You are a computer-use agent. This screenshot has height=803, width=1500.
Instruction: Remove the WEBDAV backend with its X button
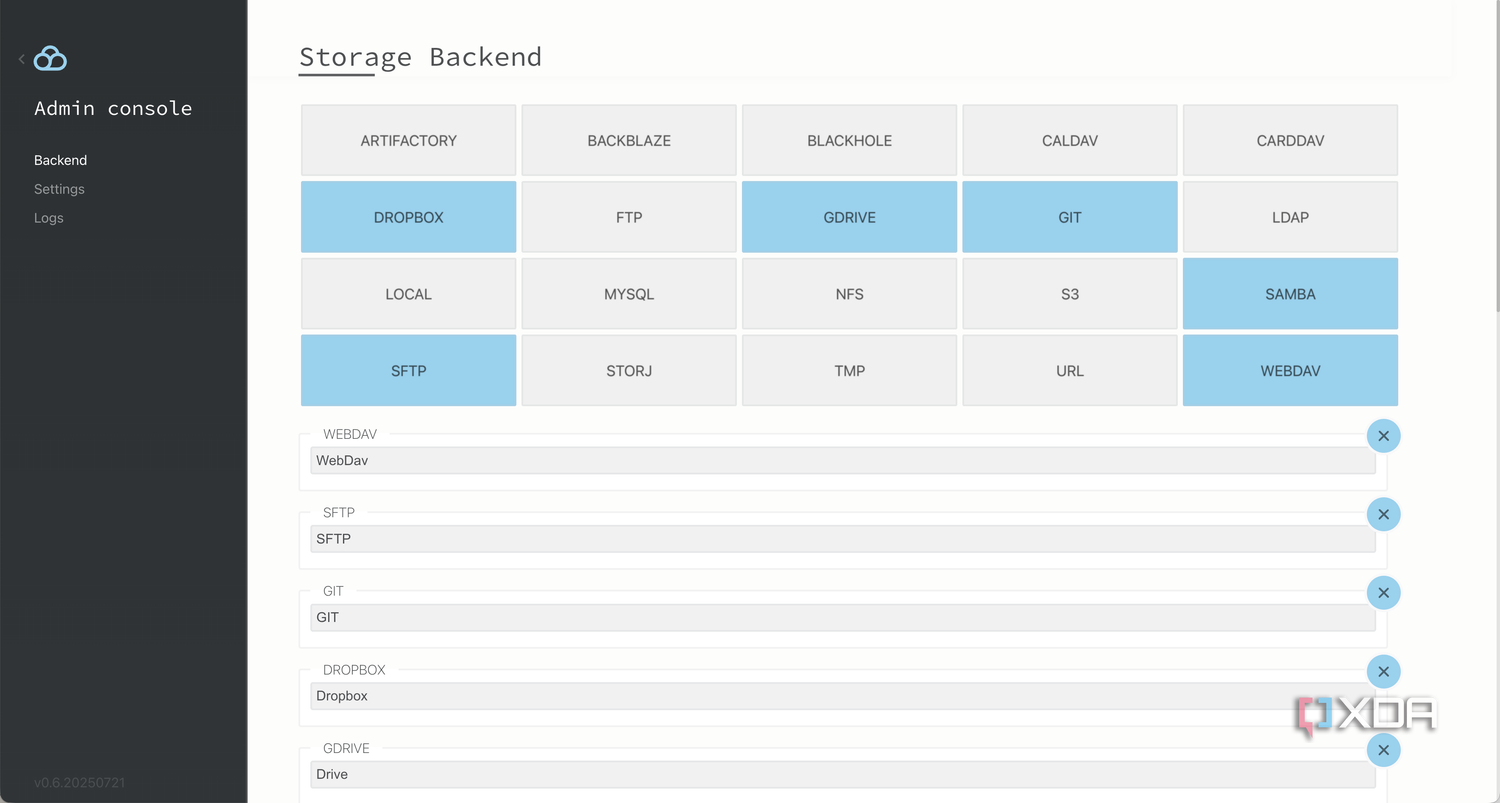1384,436
